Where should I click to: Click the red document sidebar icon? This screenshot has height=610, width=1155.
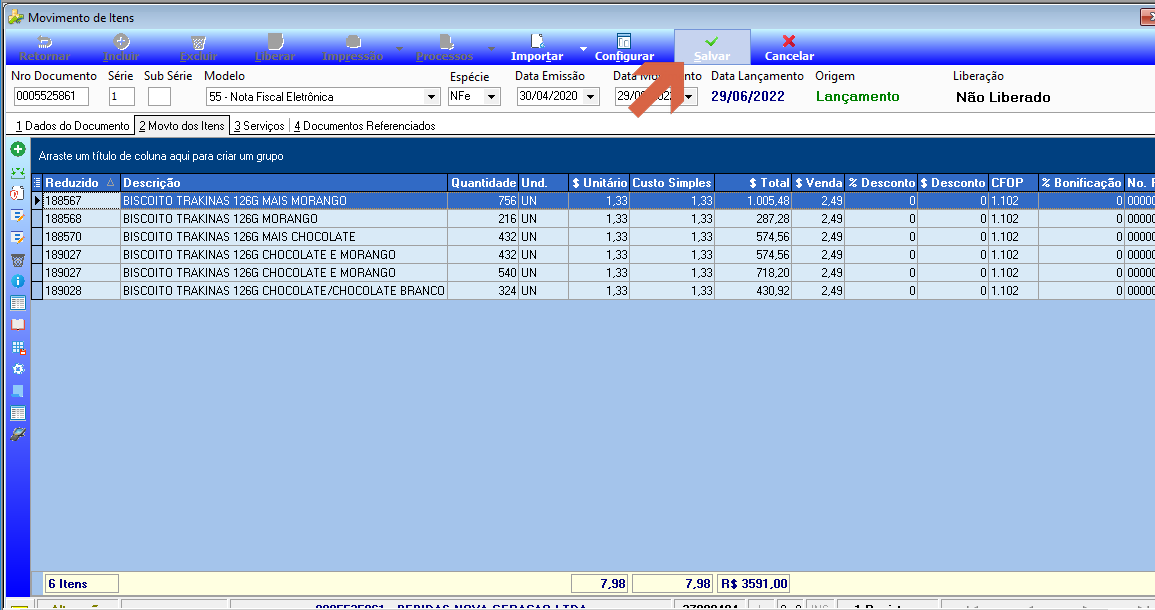click(18, 194)
